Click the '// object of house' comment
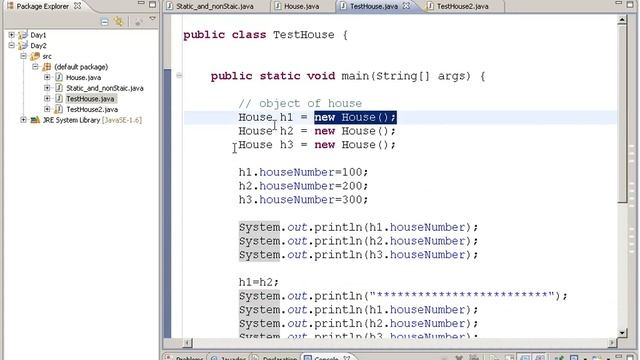Image resolution: width=640 pixels, height=360 pixels. [x=300, y=104]
